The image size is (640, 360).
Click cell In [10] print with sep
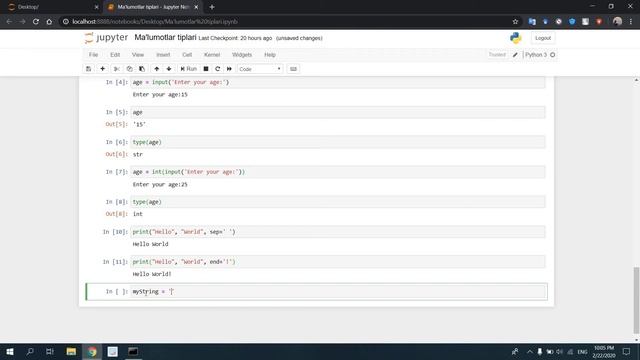tap(338, 232)
